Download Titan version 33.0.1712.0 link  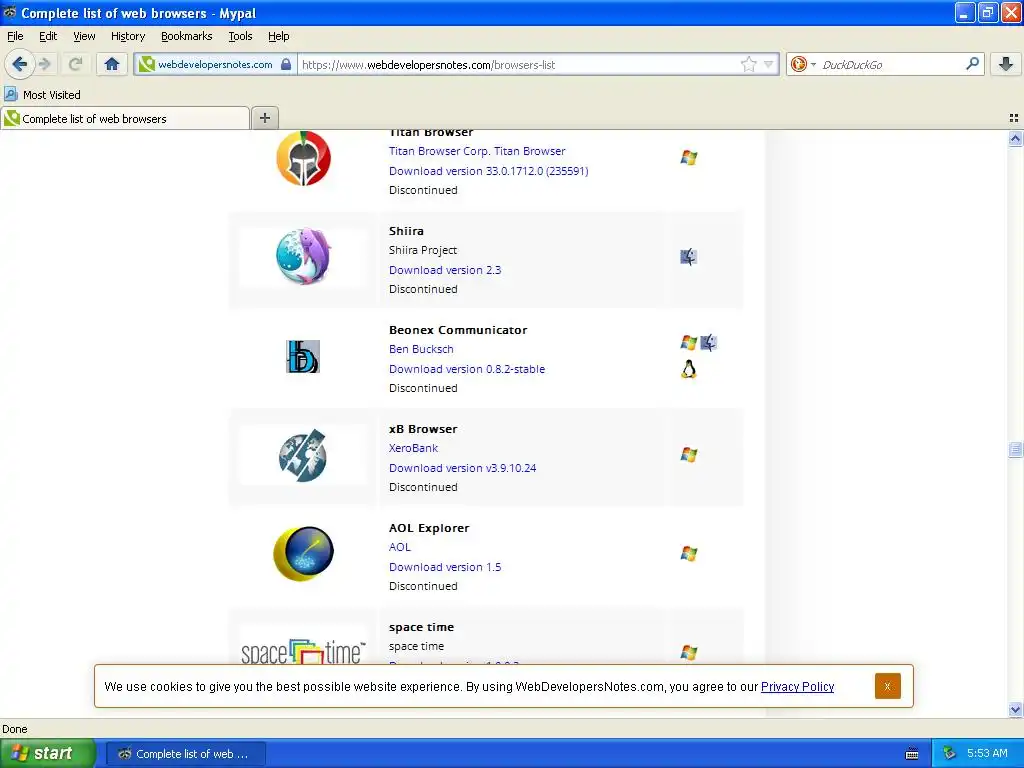[488, 171]
